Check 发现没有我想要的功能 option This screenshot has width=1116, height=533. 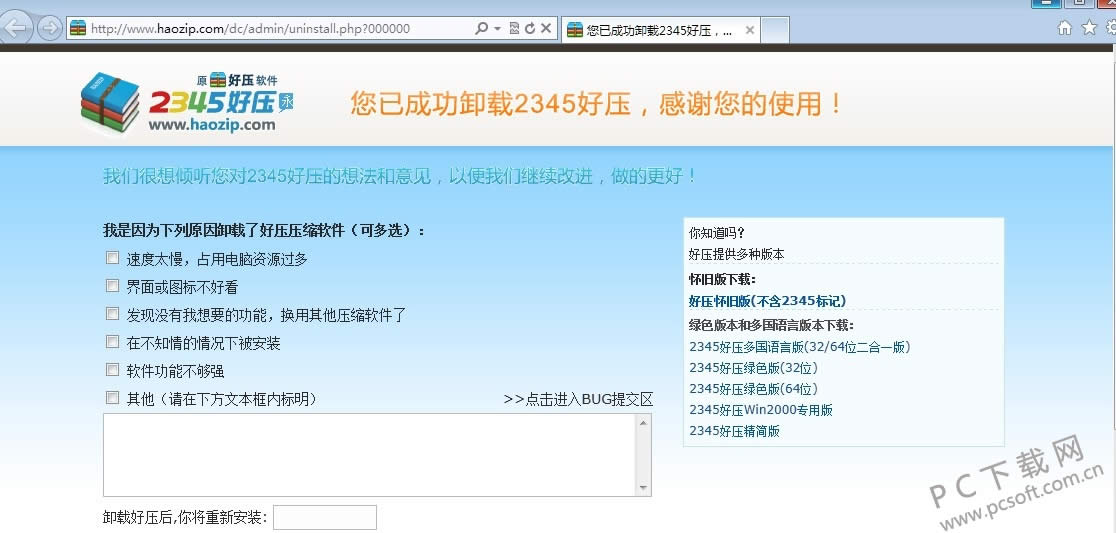112,314
